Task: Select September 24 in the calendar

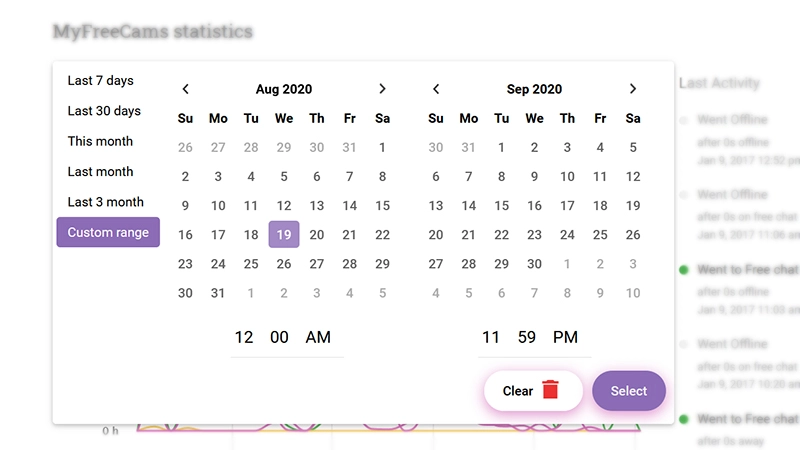Action: pos(567,235)
